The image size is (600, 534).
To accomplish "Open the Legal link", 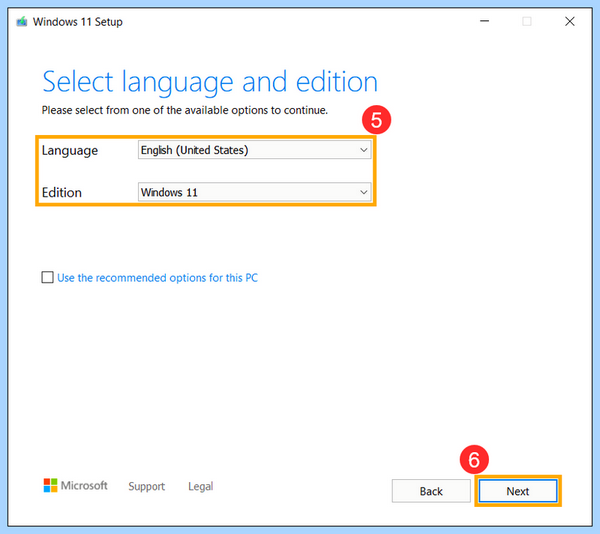I will coord(201,486).
